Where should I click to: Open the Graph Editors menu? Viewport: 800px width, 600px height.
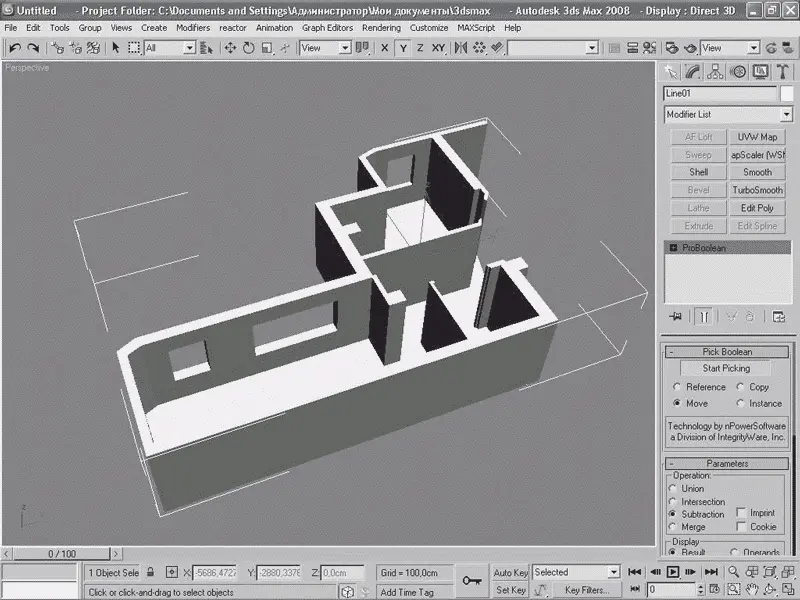(327, 28)
